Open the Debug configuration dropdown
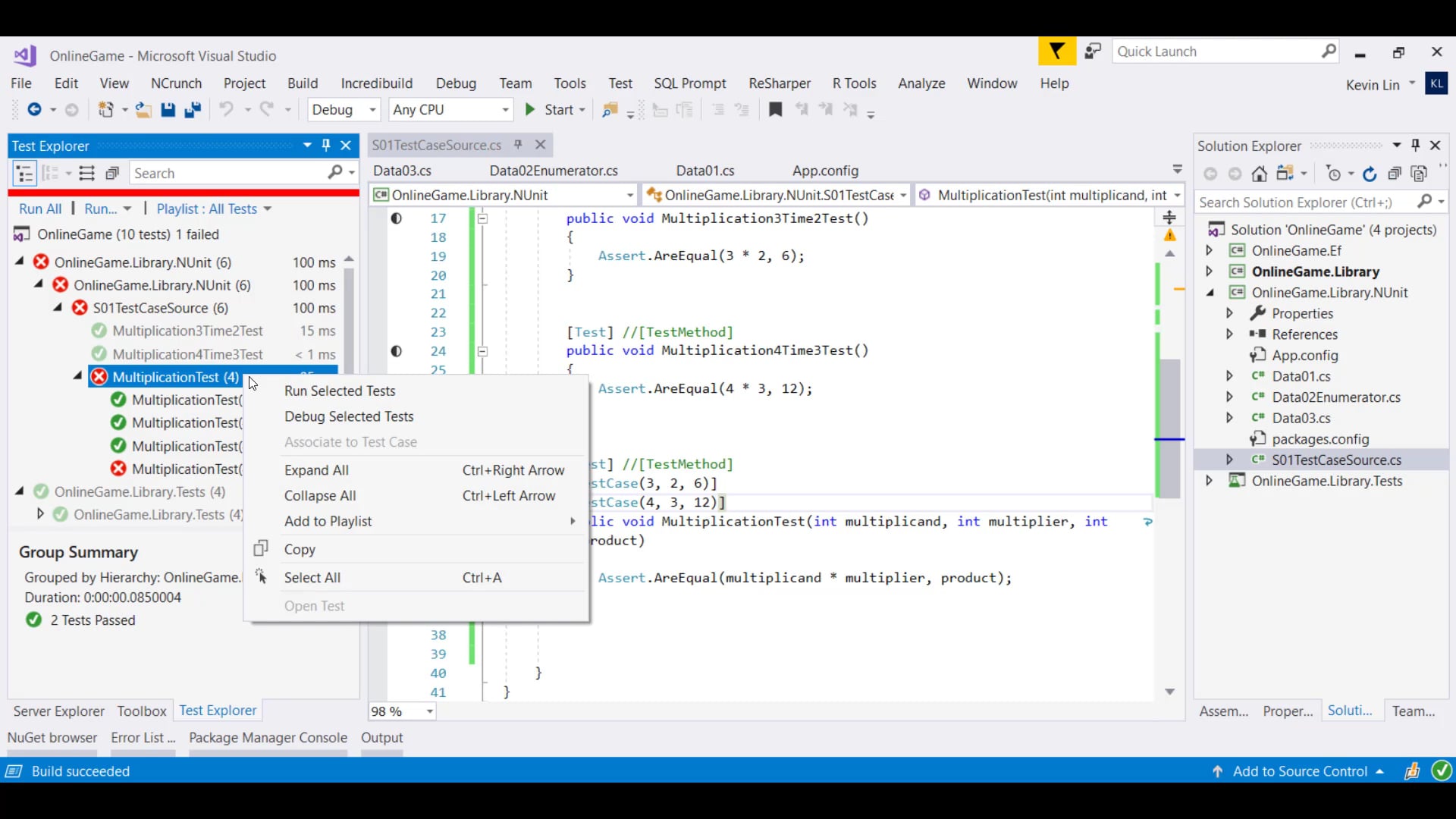 click(372, 110)
